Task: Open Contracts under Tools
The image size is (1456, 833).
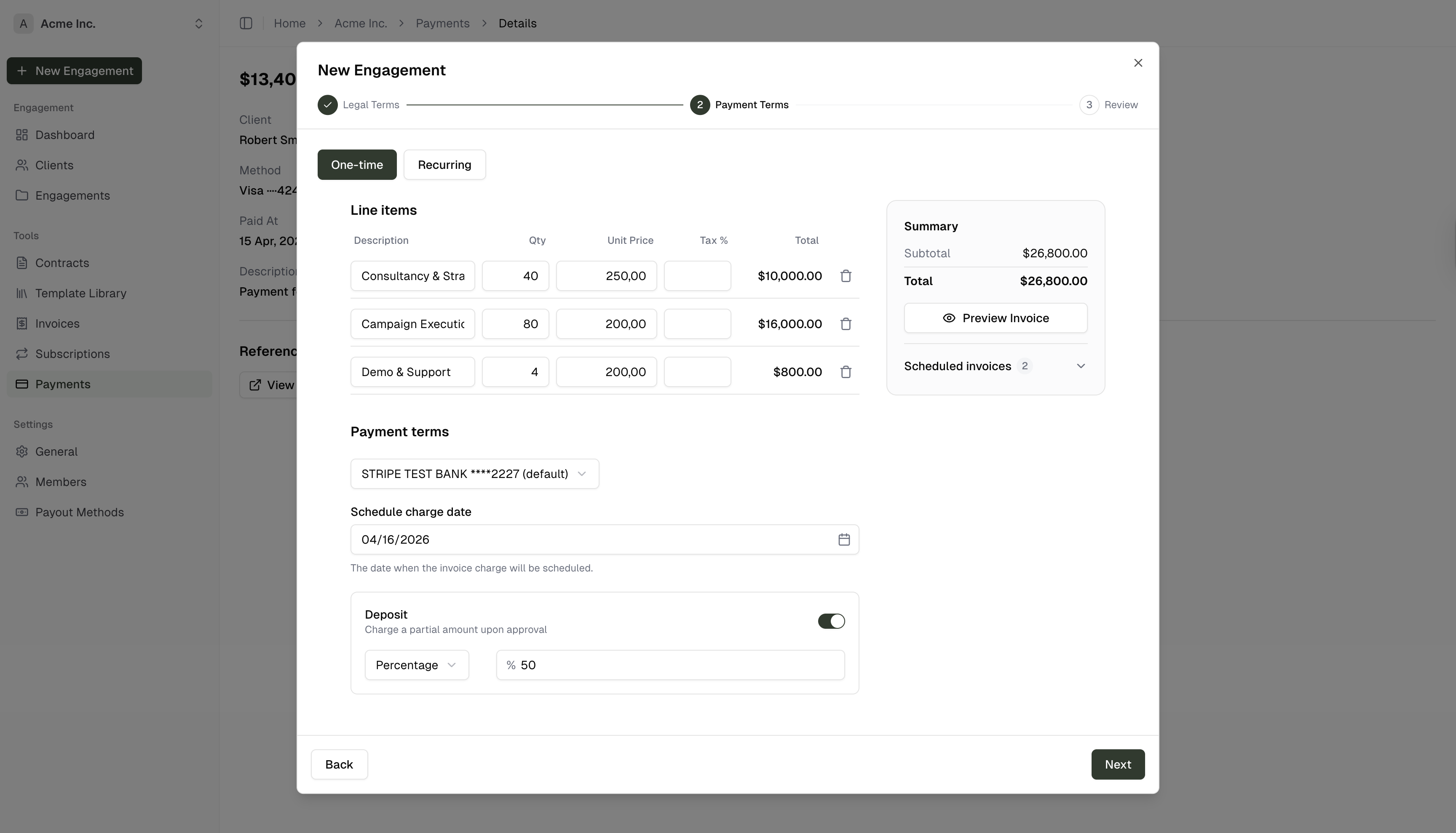Action: click(62, 263)
